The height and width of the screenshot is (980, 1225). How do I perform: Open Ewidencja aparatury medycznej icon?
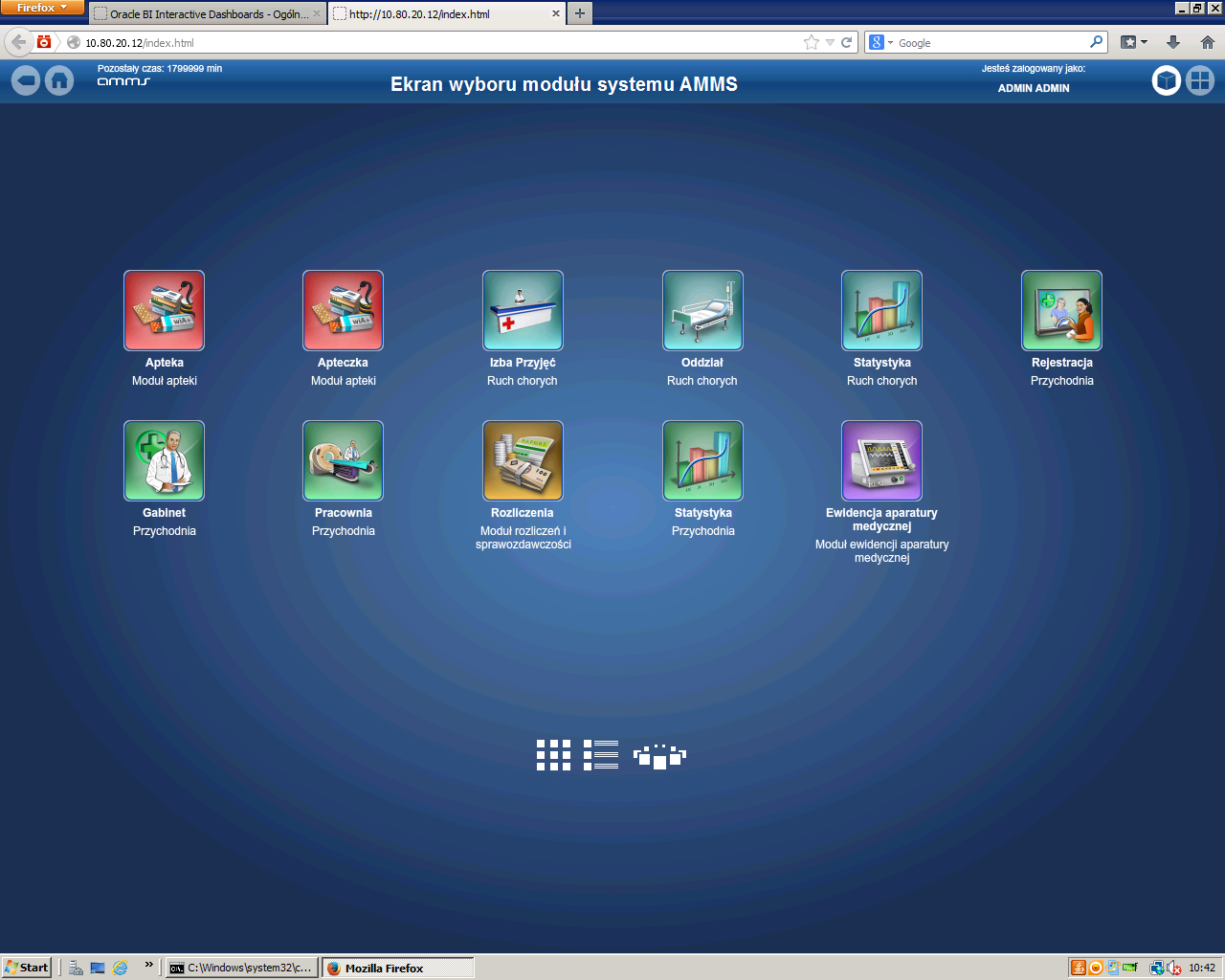pyautogui.click(x=881, y=460)
